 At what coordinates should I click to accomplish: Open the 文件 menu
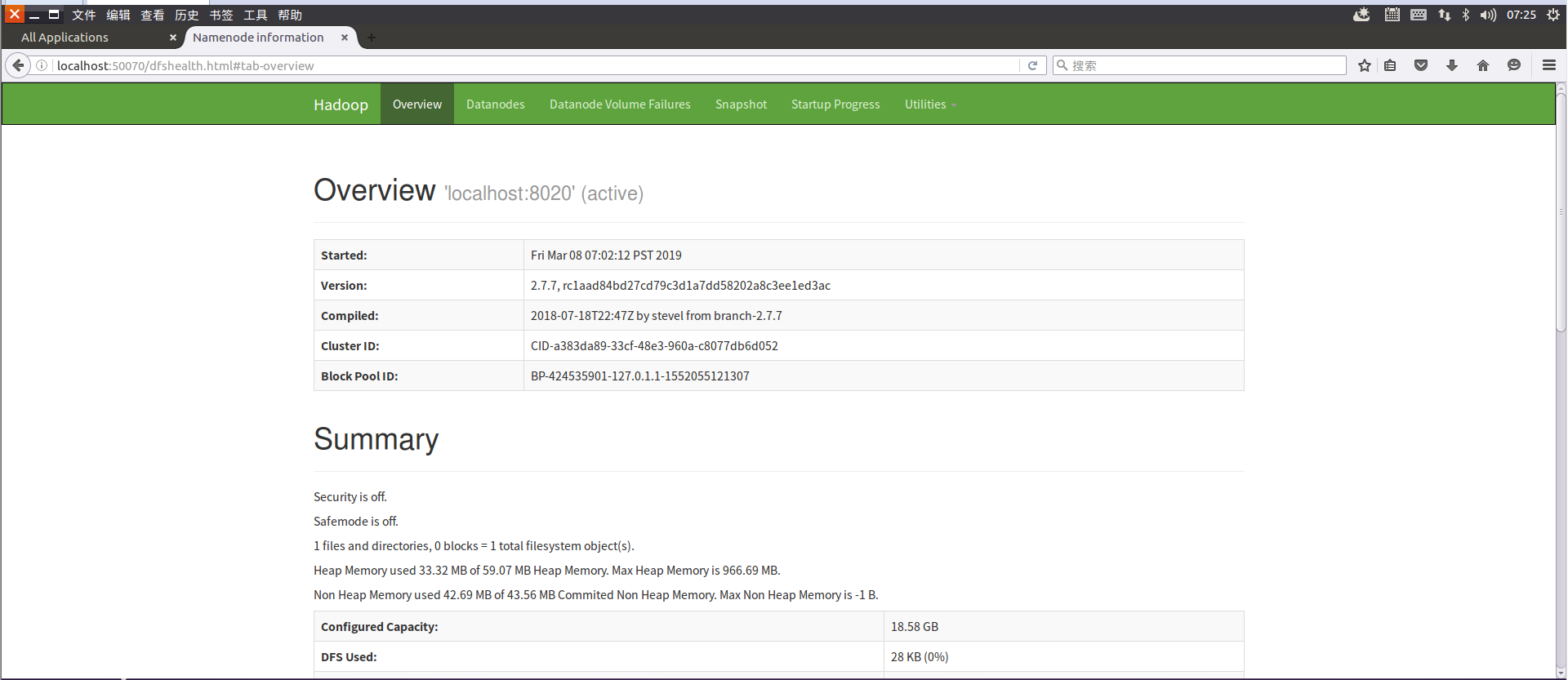coord(84,15)
